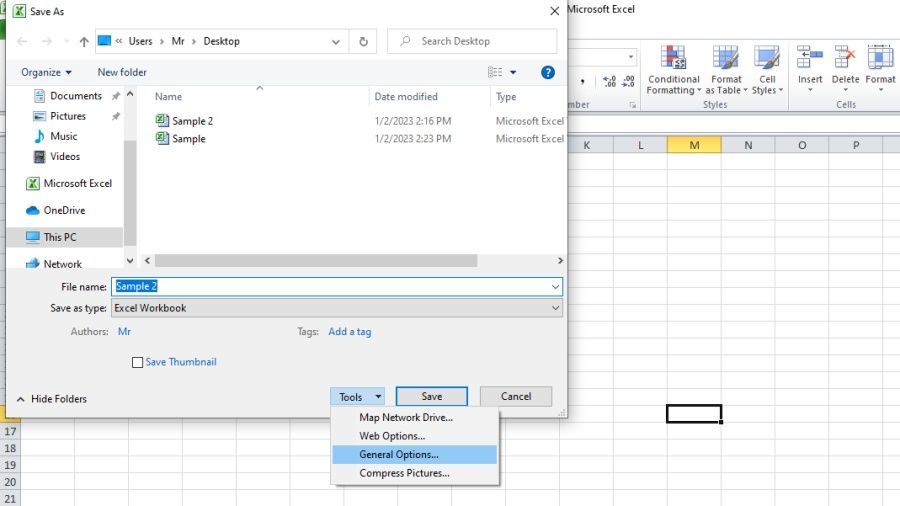Open the Organize dropdown menu
Screen dimensions: 900x506
tap(46, 72)
